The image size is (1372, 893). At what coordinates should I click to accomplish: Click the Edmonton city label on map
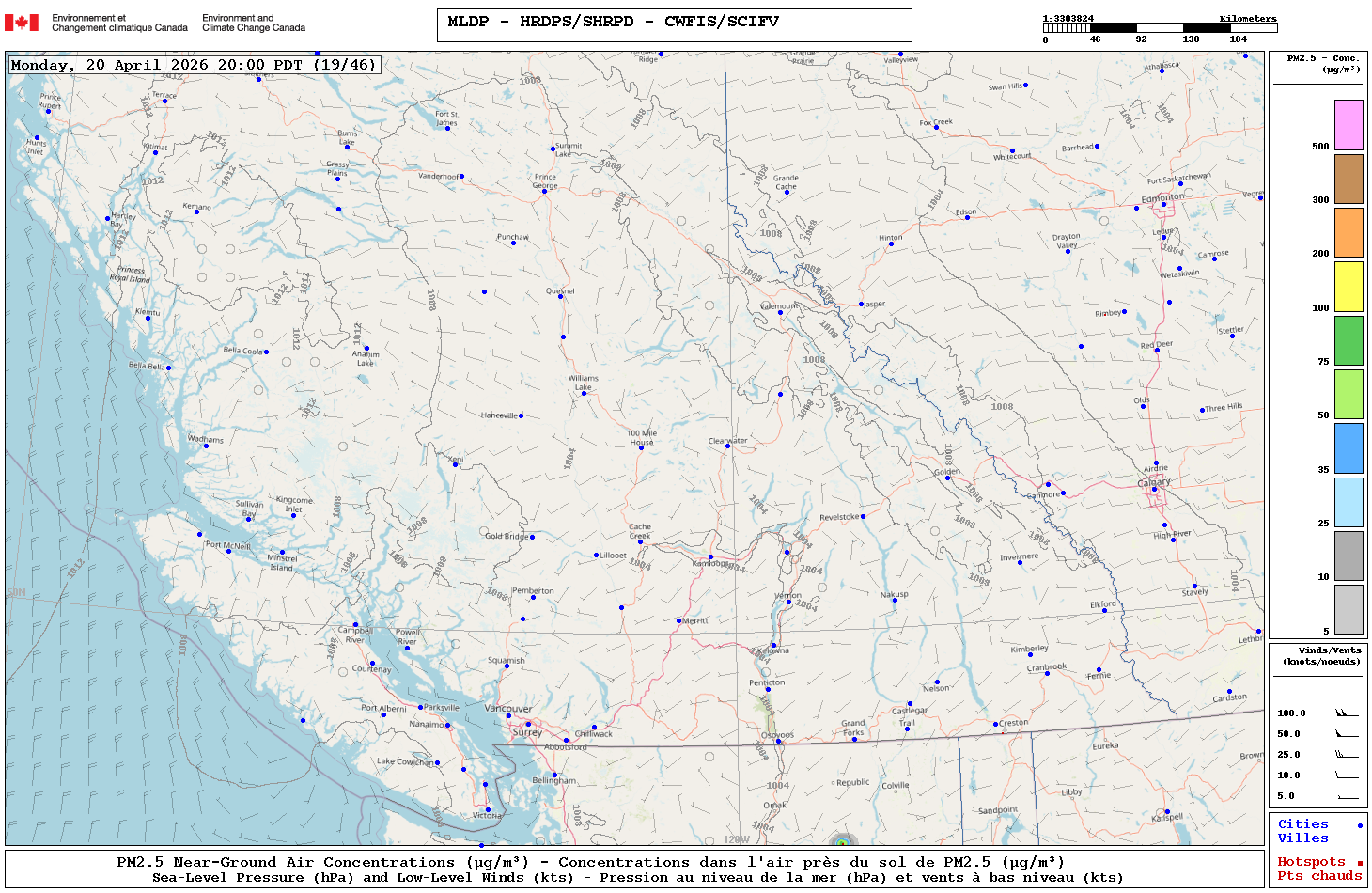point(1162,197)
